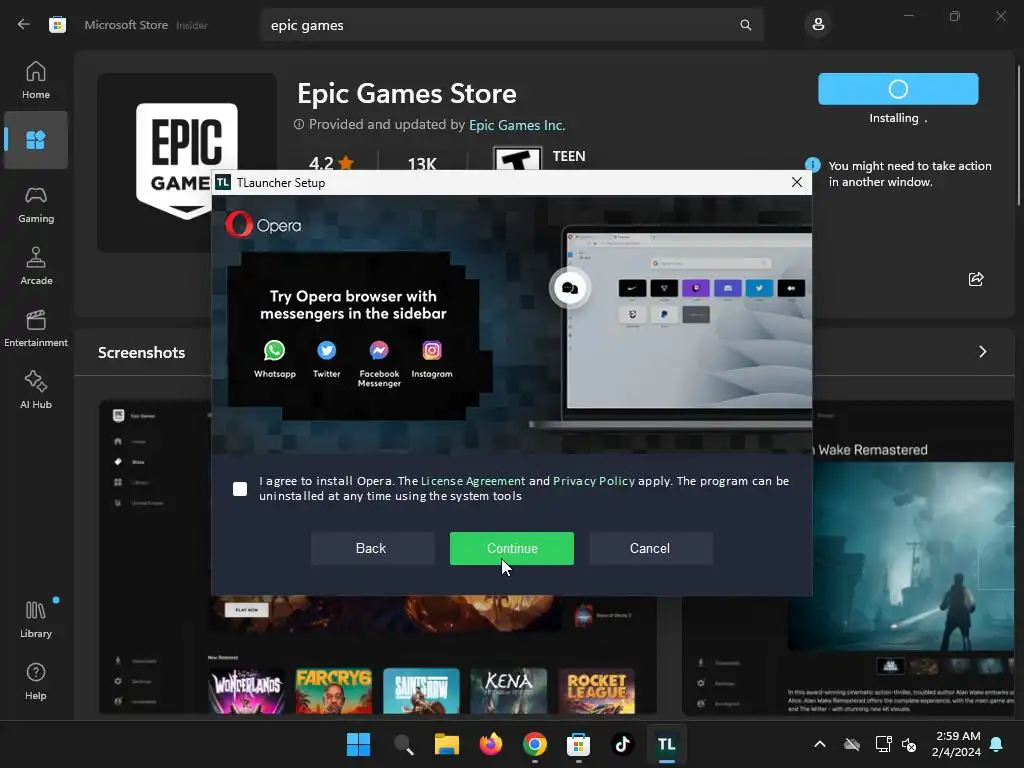Click the Installing progress button
This screenshot has height=768, width=1024.
pos(898,89)
